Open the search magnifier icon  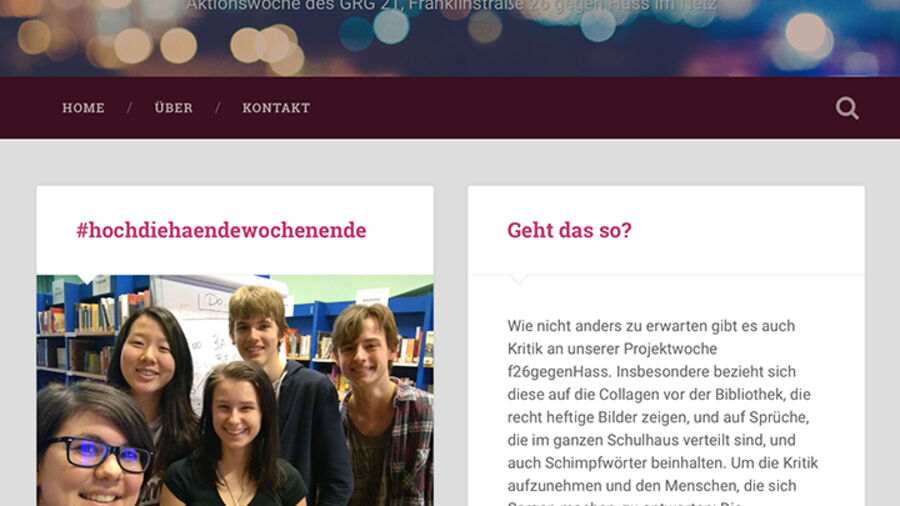point(847,108)
